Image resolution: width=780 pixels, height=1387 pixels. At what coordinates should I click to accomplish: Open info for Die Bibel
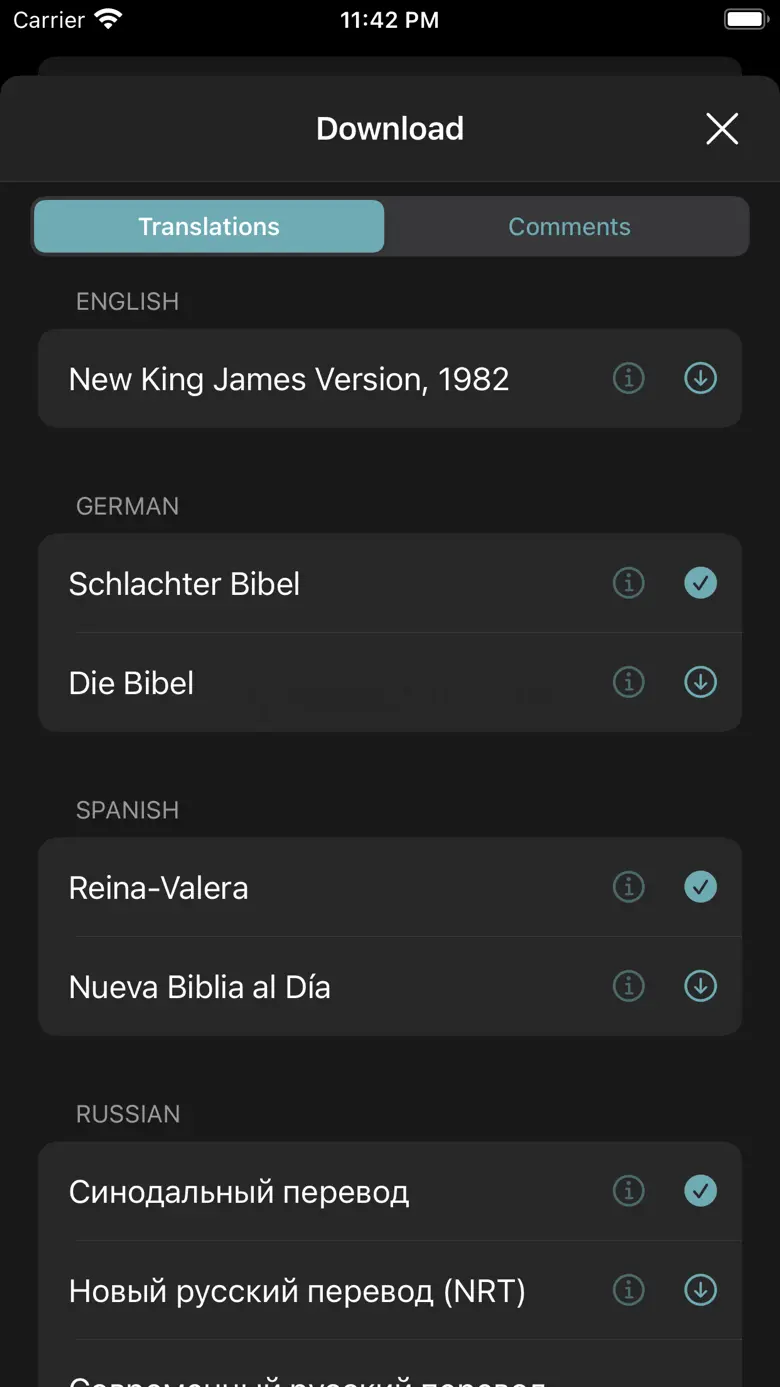click(628, 682)
